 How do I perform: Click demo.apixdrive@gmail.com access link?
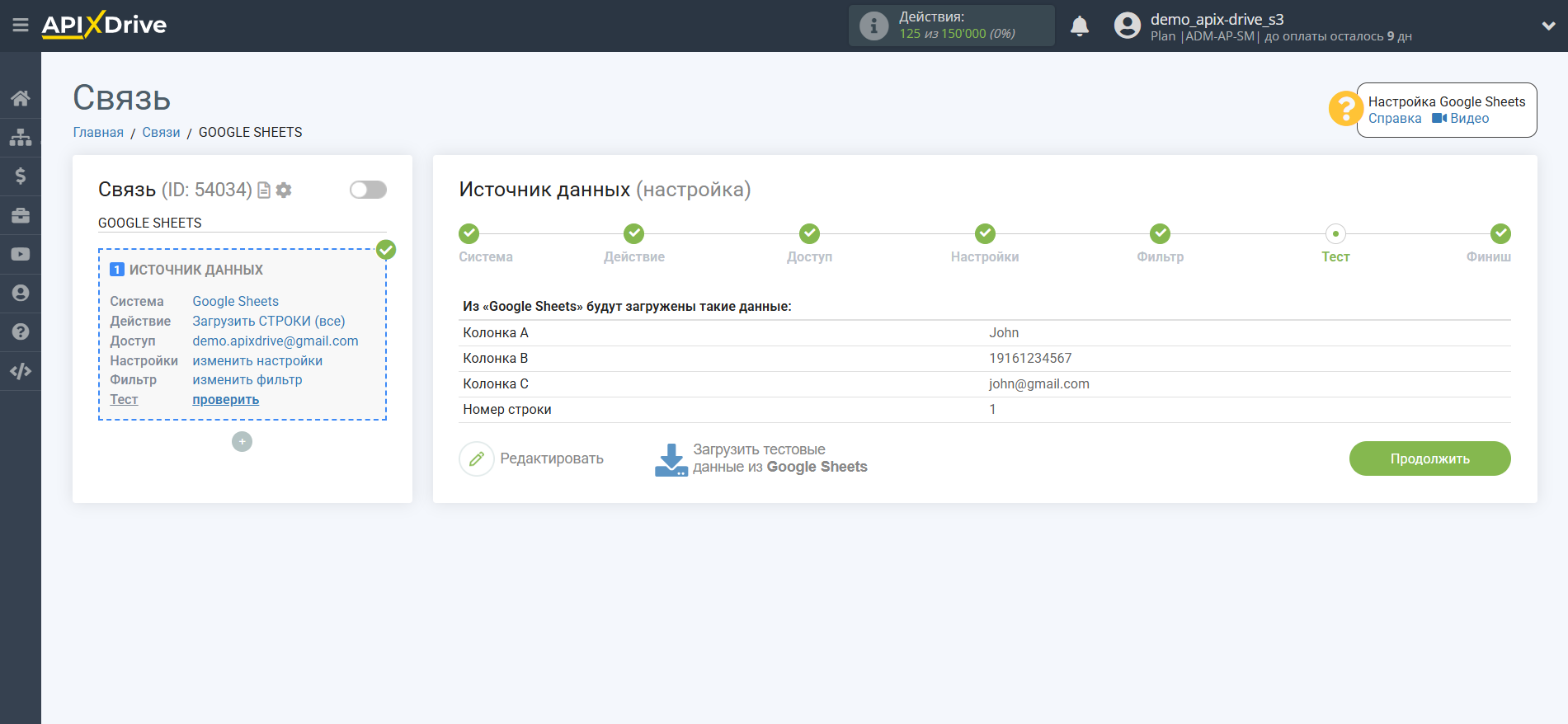[275, 341]
